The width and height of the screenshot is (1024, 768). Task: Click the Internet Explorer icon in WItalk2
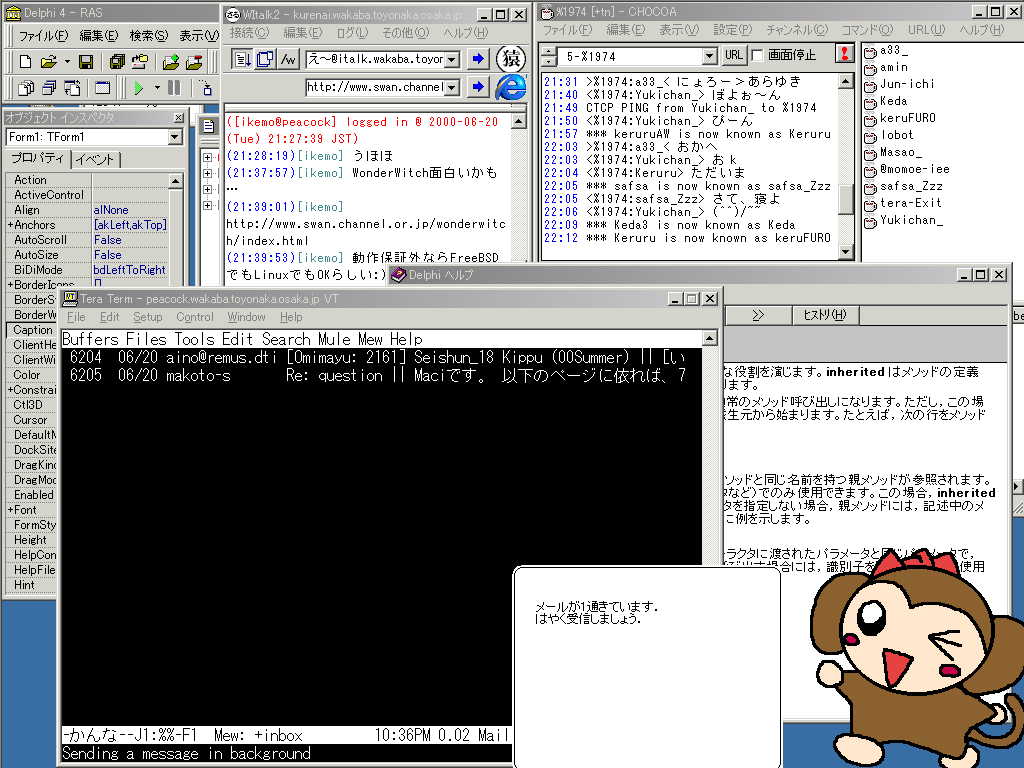coord(510,87)
